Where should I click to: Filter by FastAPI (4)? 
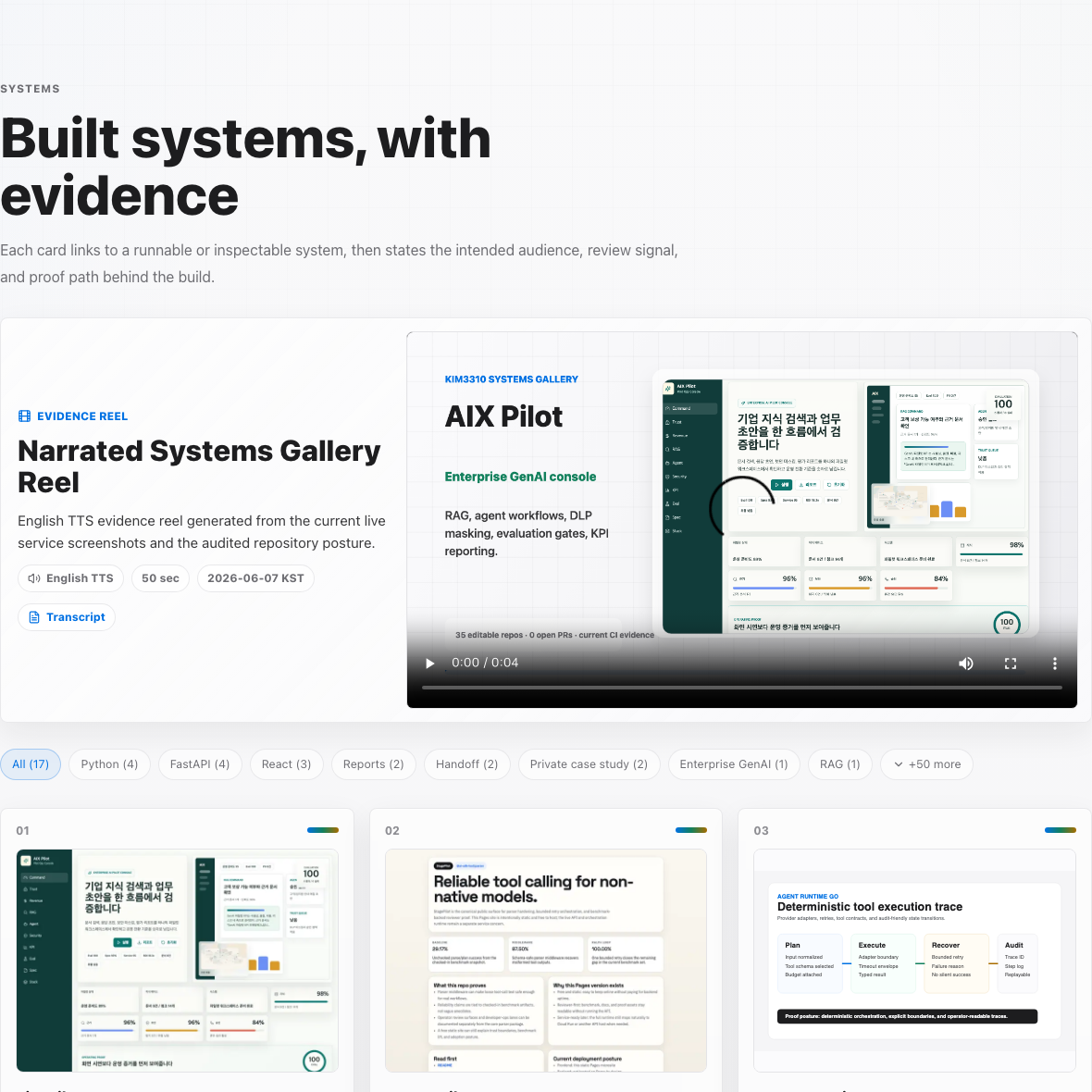click(x=200, y=764)
